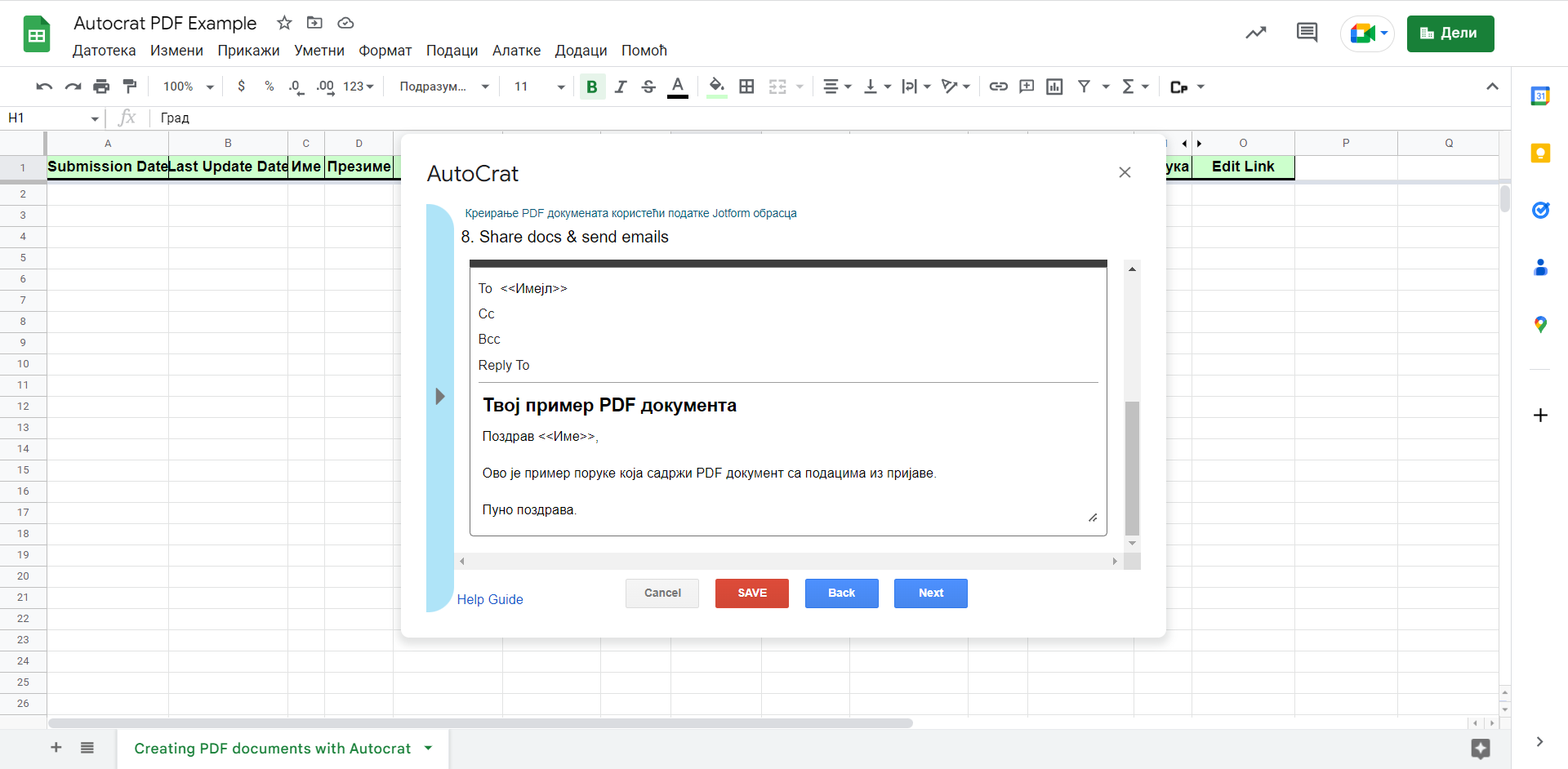Open vertical align dropdown

click(x=877, y=87)
